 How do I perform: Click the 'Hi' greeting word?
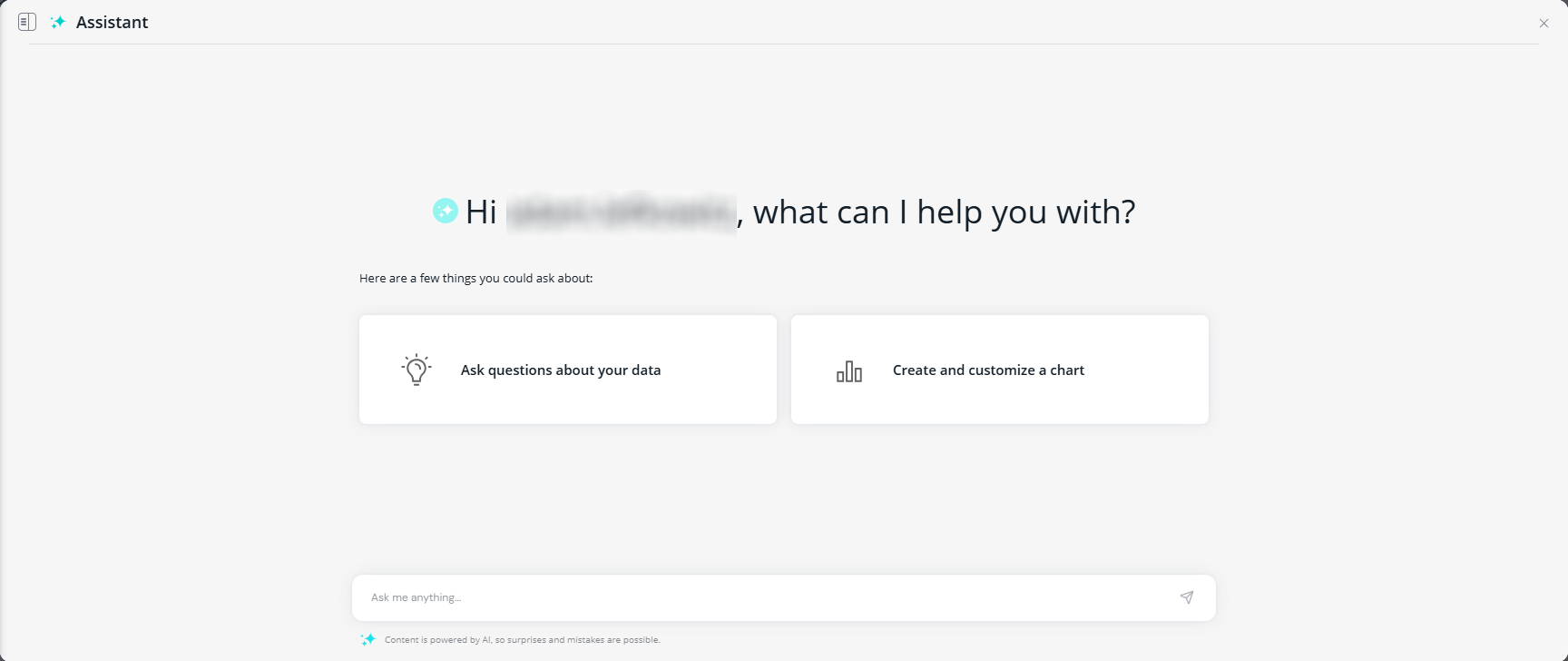pos(481,212)
